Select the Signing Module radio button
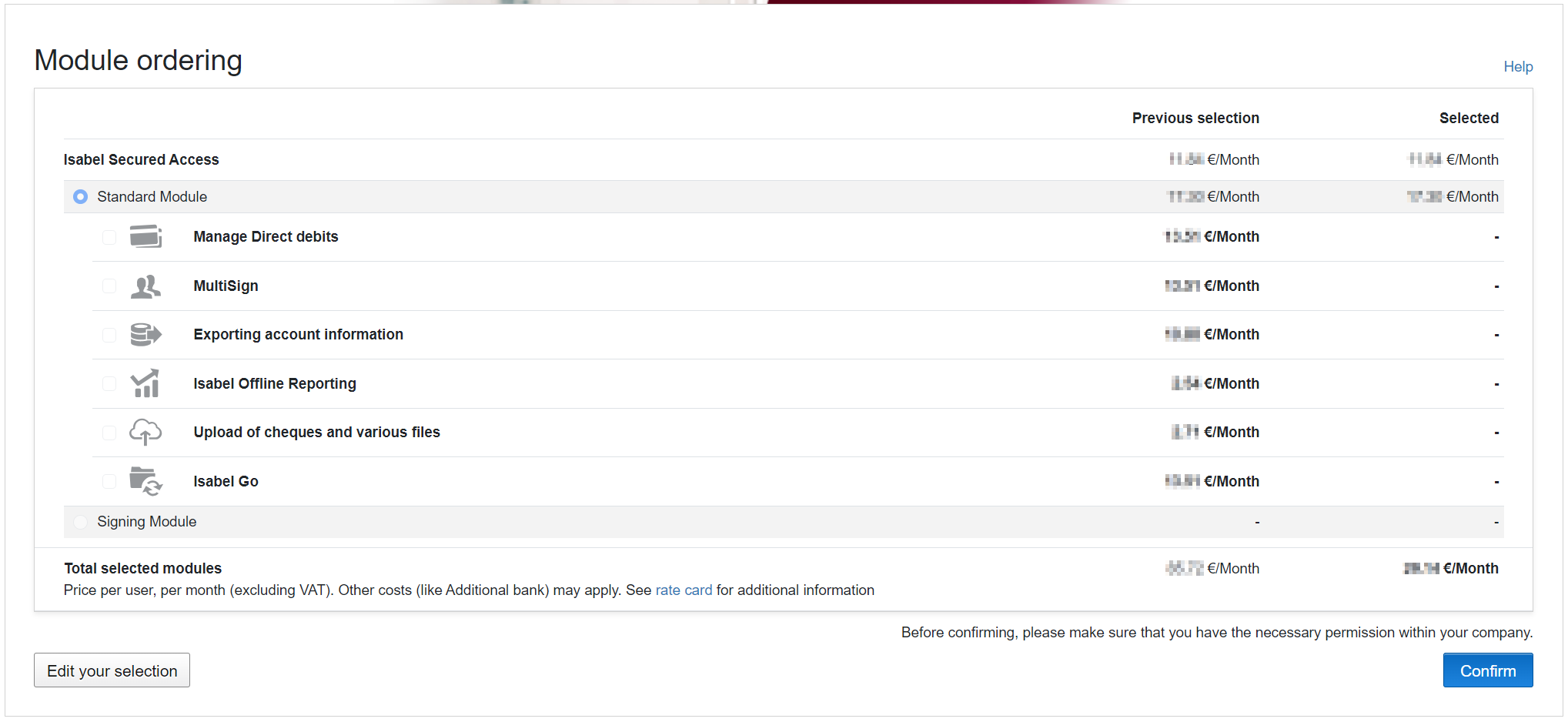Viewport: 1568px width, 722px height. point(80,522)
